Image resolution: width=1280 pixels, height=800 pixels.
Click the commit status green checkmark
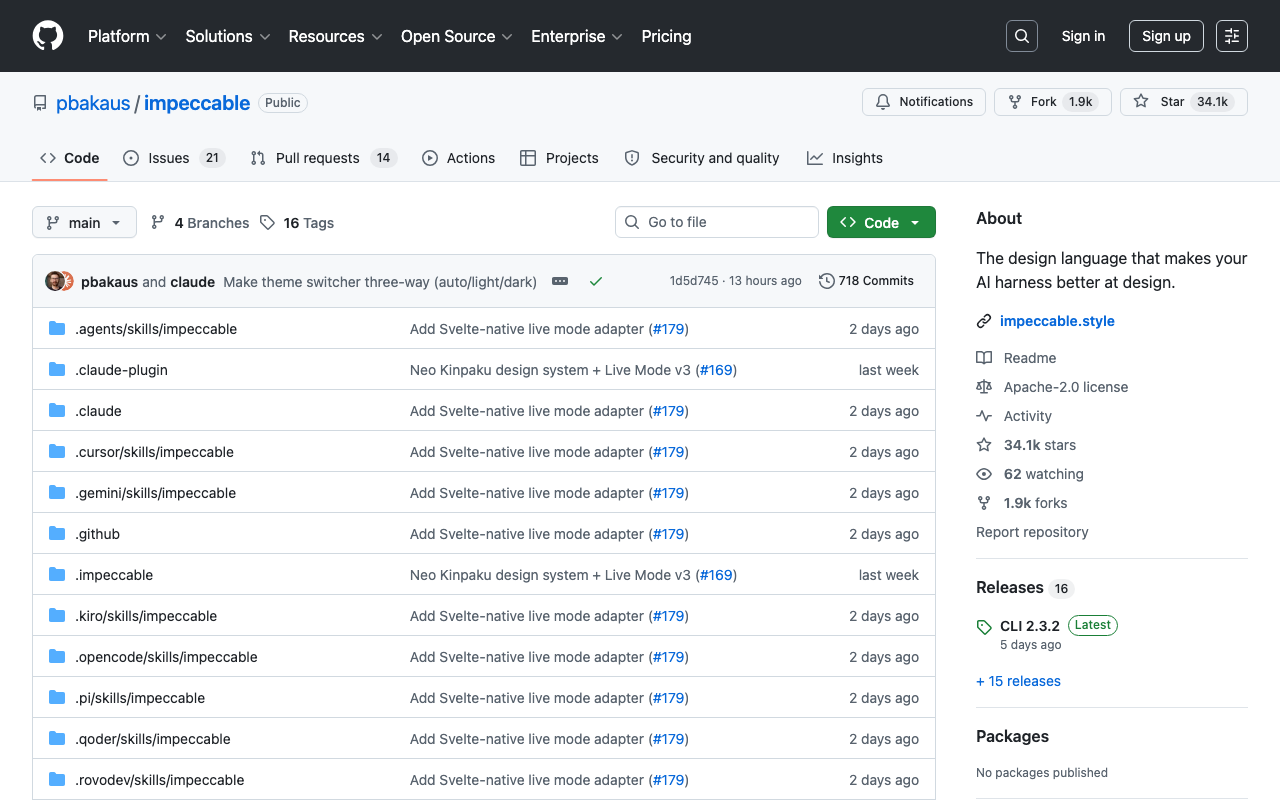[x=596, y=282]
